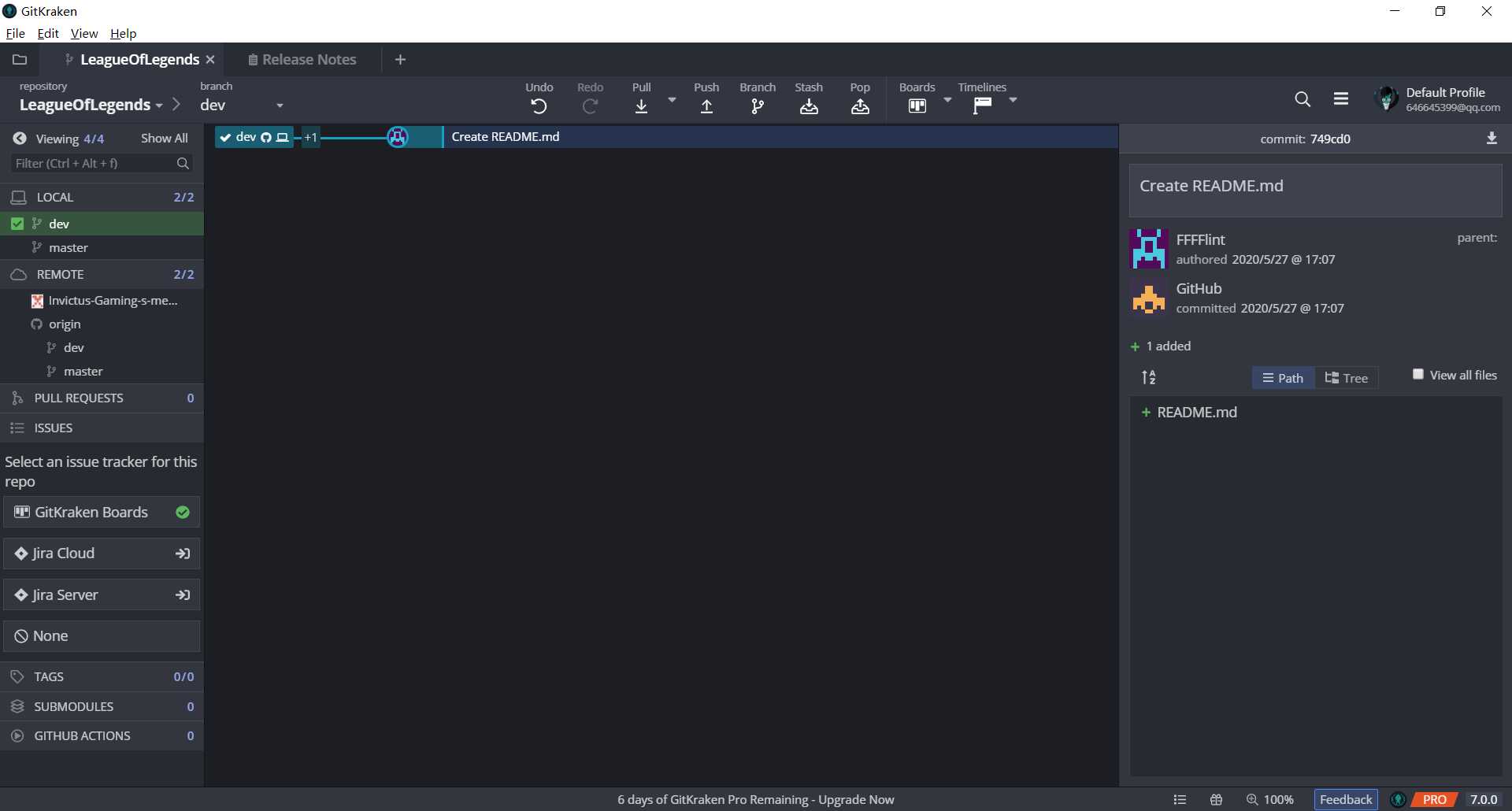Open the repository LeagueOfLegends dropdown
This screenshot has width=1512, height=811.
coord(91,105)
